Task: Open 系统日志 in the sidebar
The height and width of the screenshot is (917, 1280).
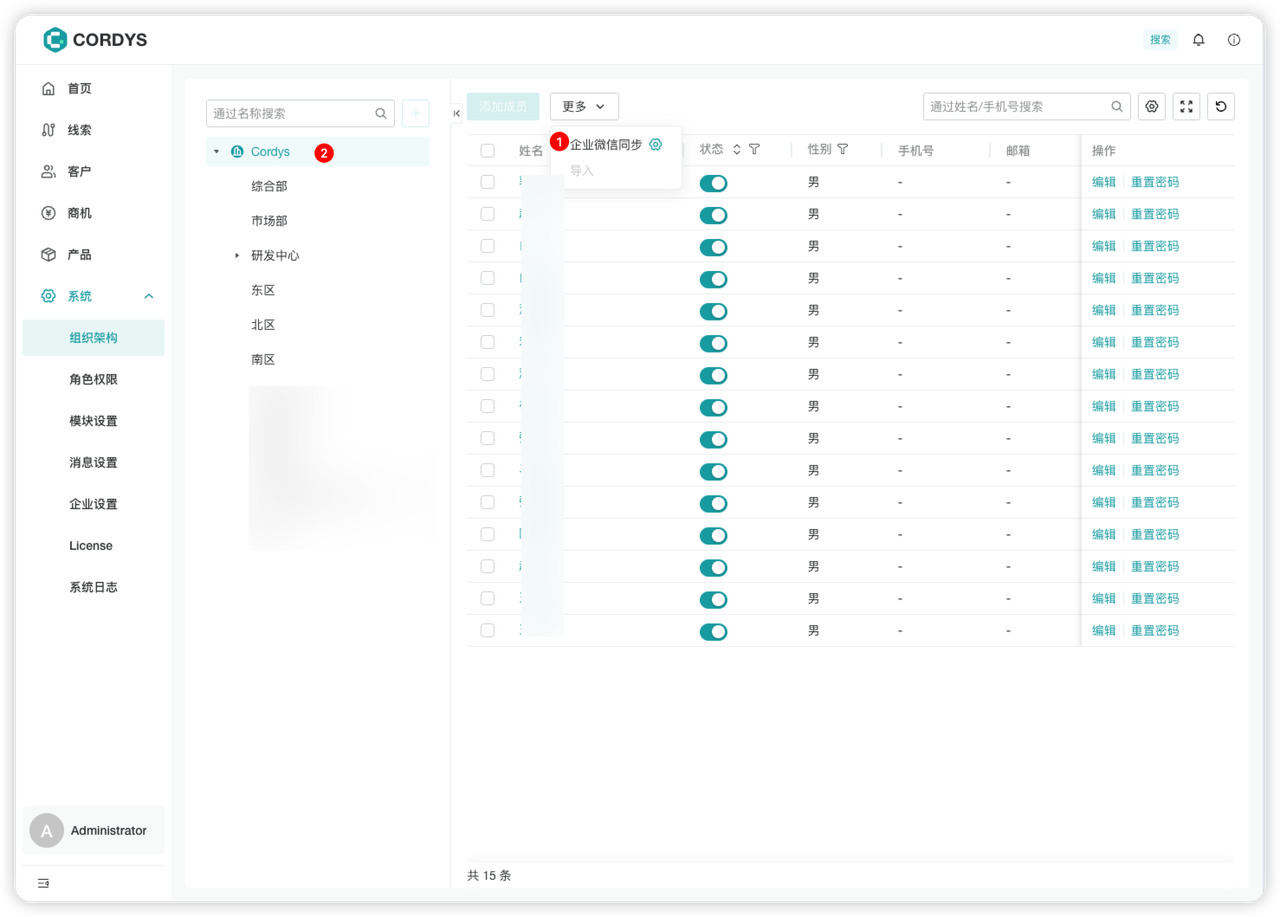Action: tap(93, 587)
